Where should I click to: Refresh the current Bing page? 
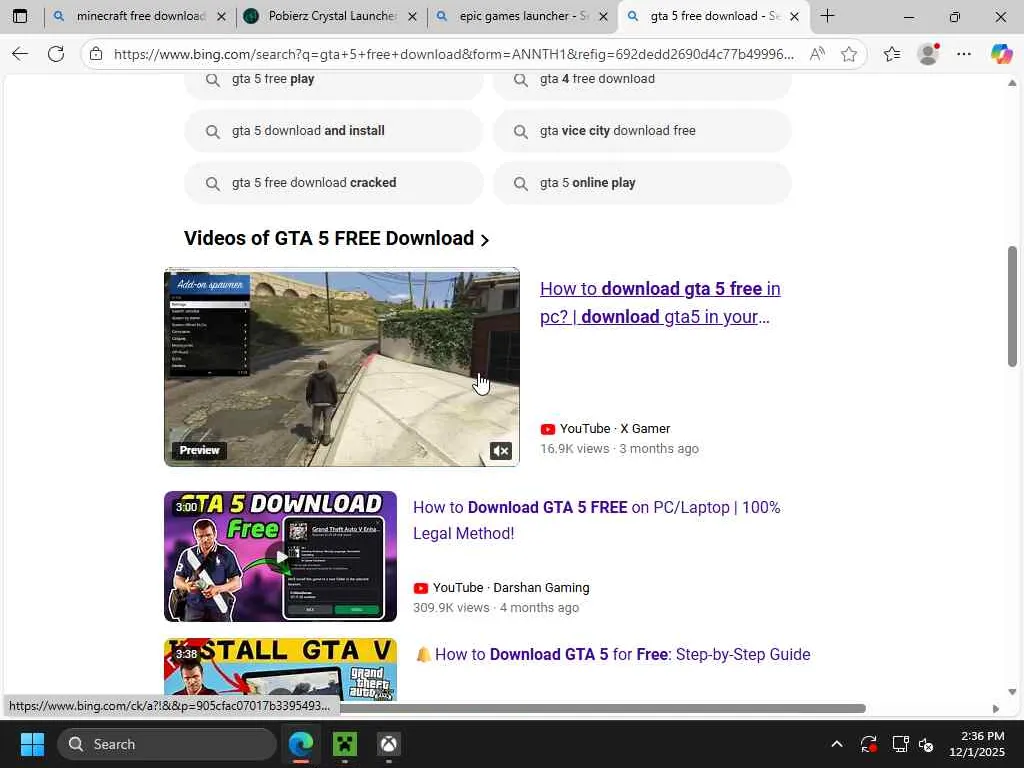(x=56, y=54)
